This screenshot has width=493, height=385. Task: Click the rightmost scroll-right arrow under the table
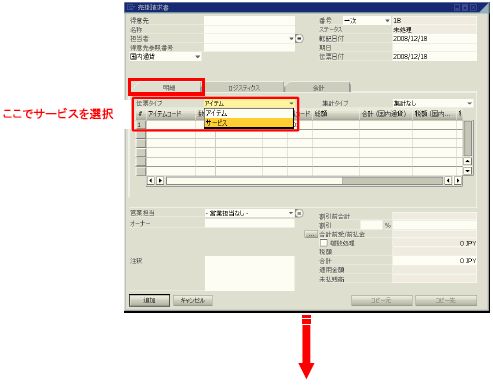[x=458, y=180]
